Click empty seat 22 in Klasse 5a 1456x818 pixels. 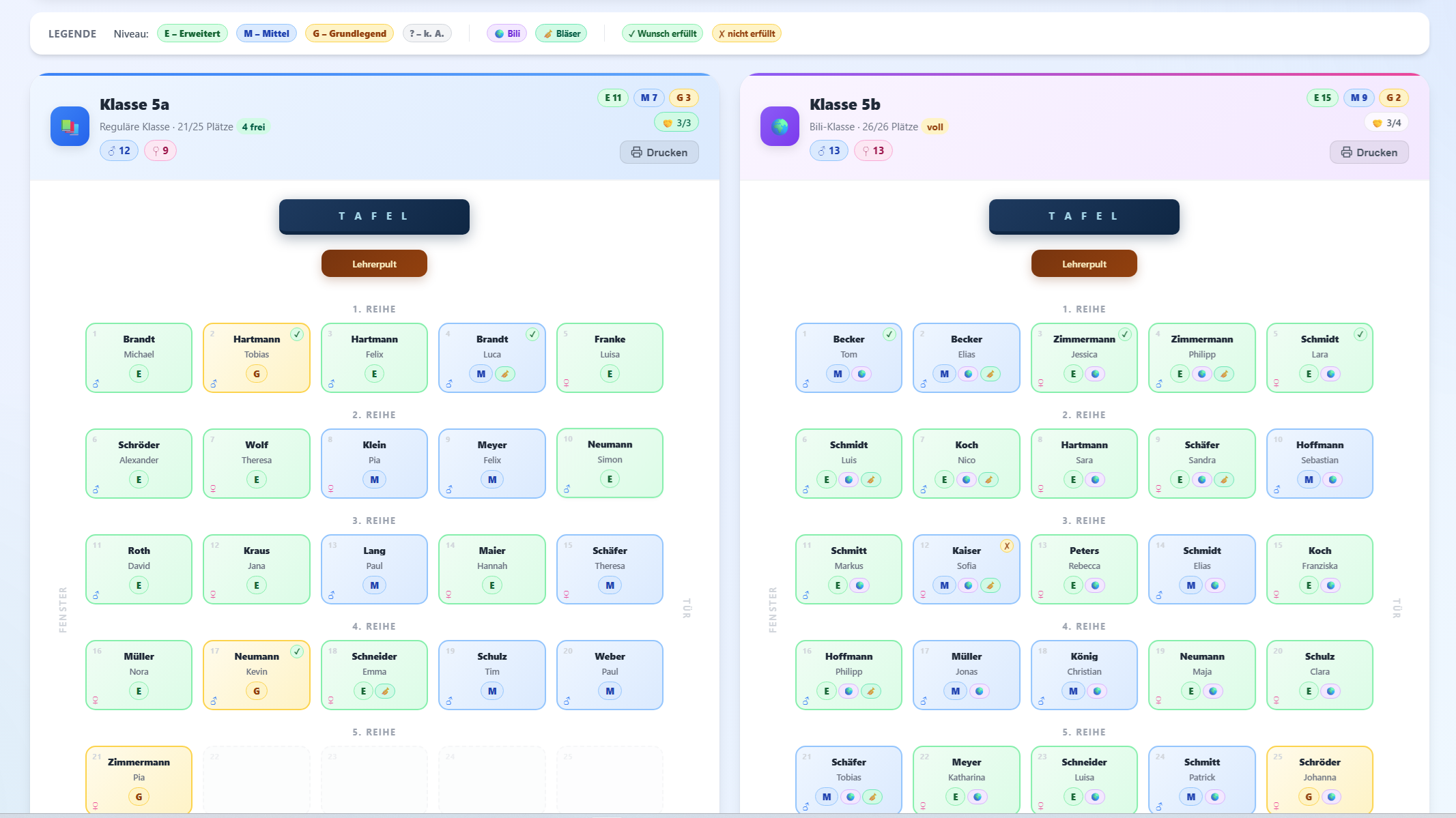click(257, 778)
